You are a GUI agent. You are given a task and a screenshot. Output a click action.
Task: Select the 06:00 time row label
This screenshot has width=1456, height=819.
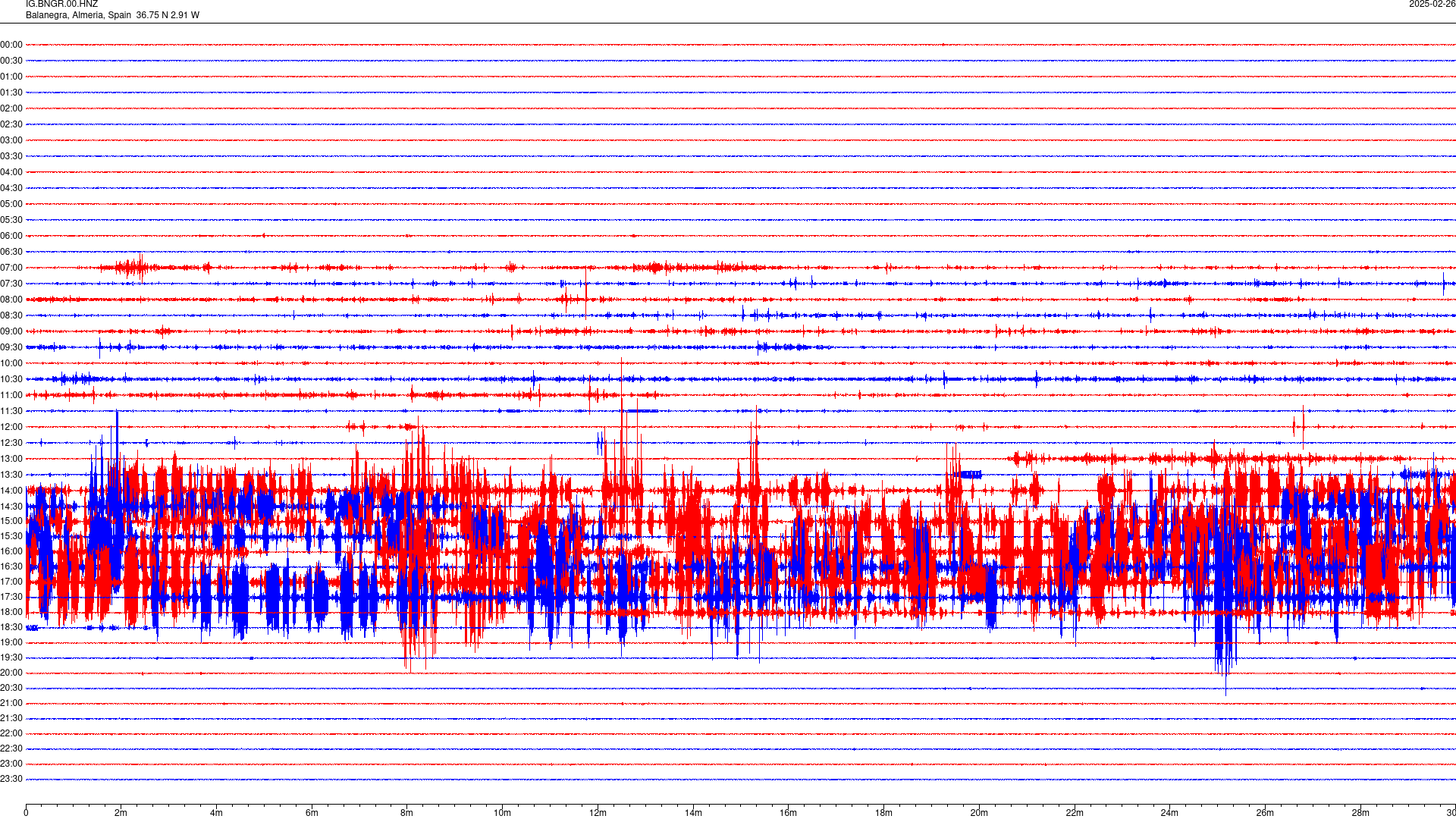click(x=11, y=236)
